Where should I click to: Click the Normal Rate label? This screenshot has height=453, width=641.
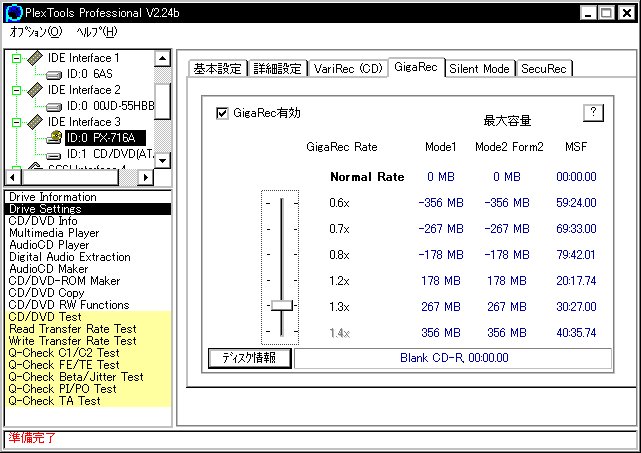[367, 177]
